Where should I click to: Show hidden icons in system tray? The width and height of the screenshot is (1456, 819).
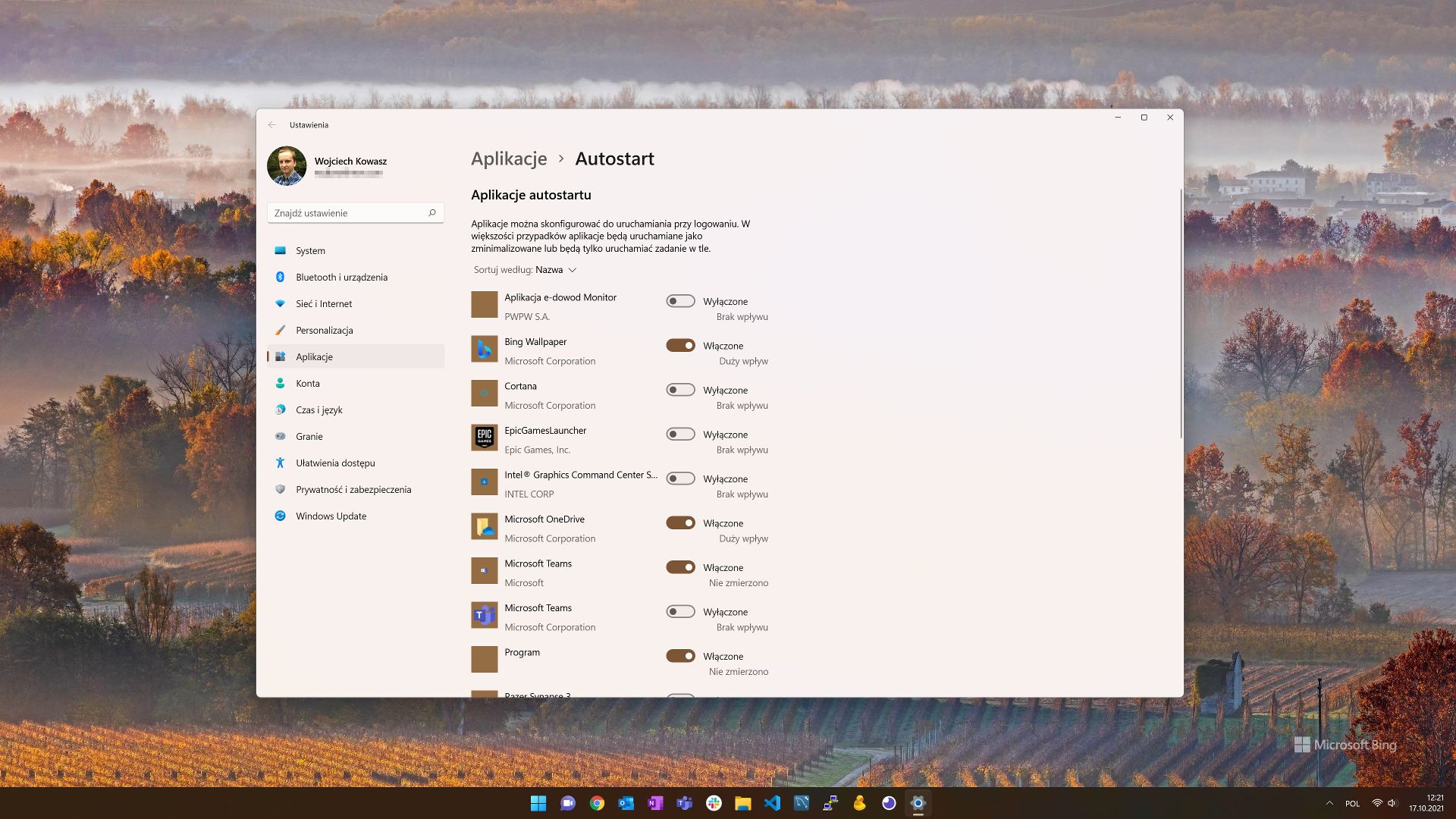tap(1329, 803)
